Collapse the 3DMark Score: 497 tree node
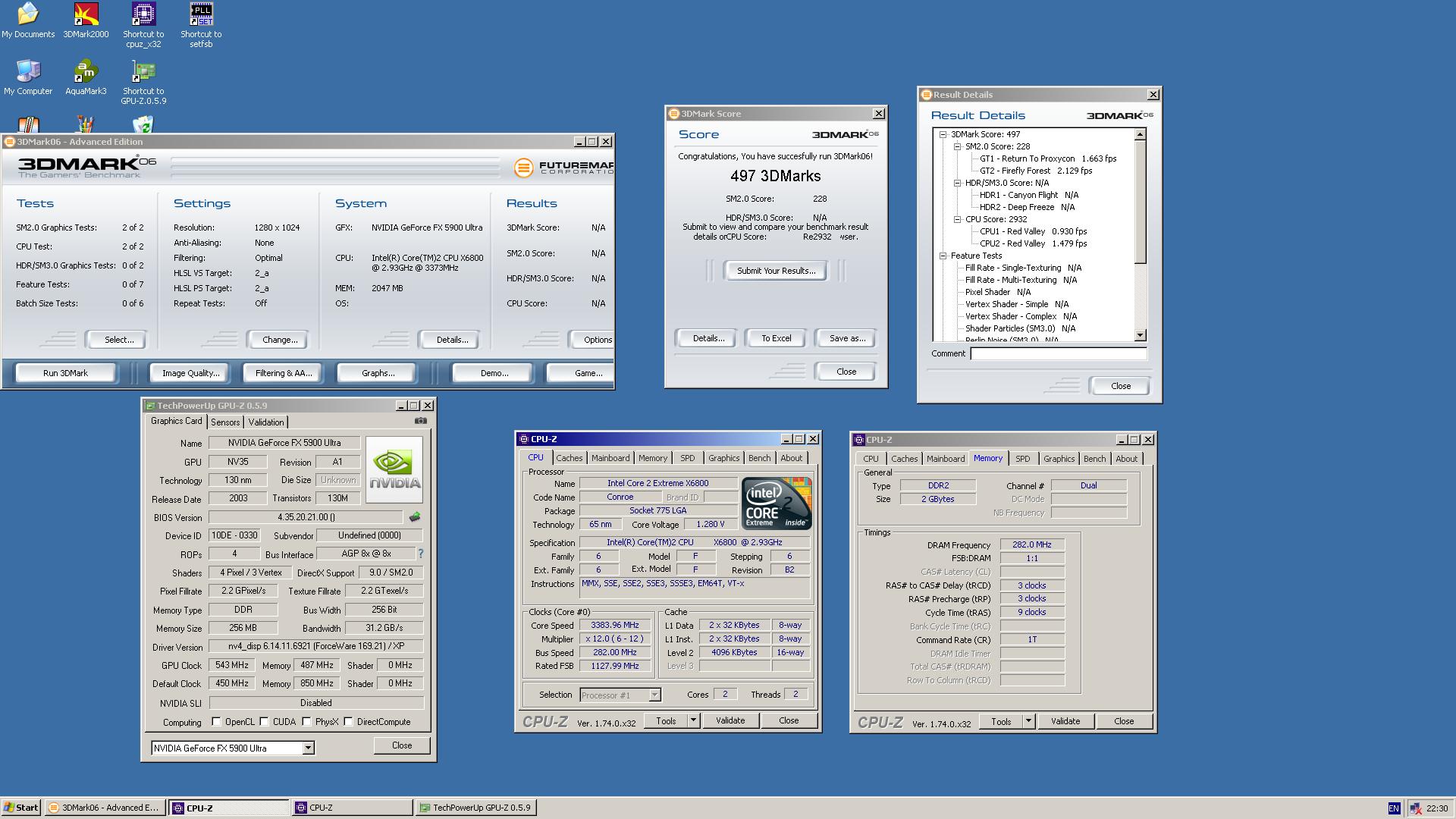The image size is (1456, 819). (x=943, y=134)
